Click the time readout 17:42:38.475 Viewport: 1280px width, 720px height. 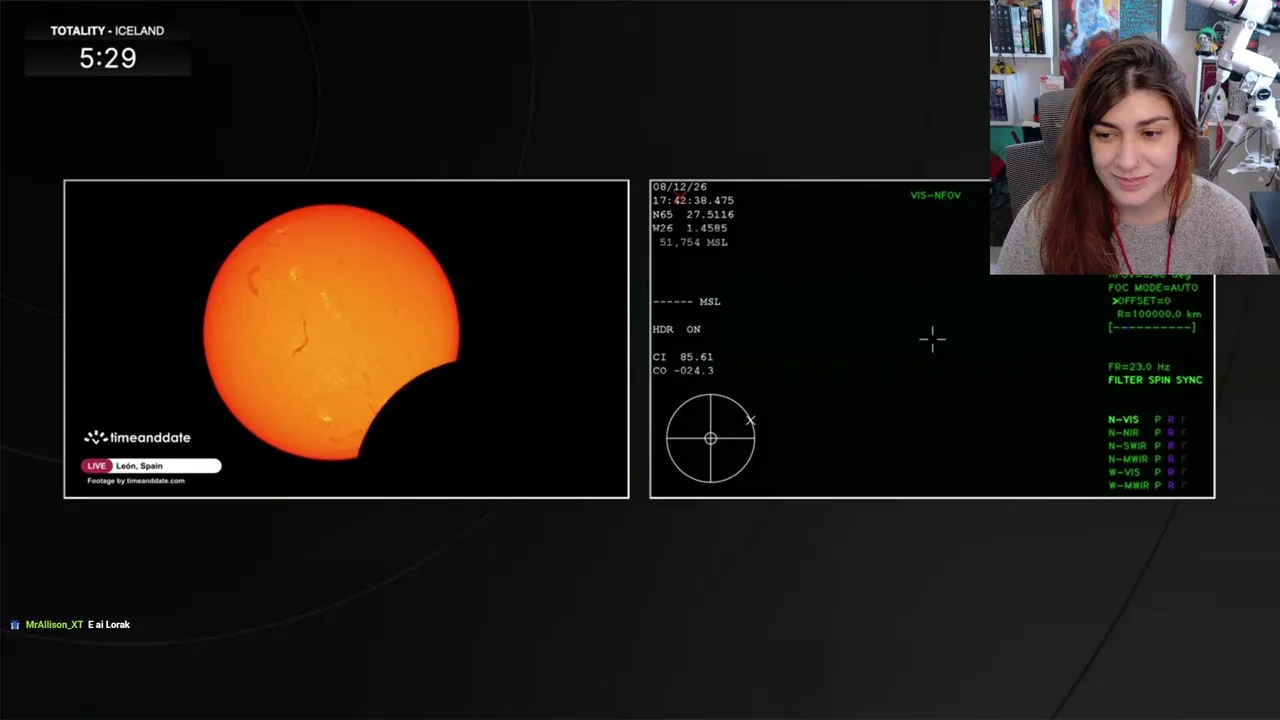[693, 201]
